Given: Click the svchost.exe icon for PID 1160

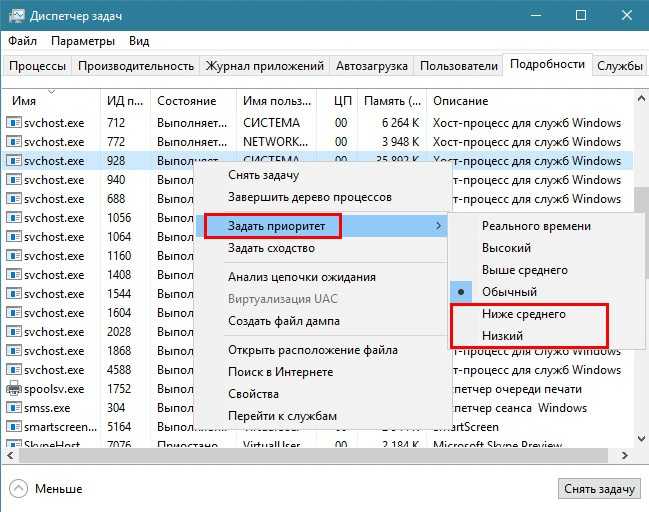Looking at the screenshot, I should point(14,256).
